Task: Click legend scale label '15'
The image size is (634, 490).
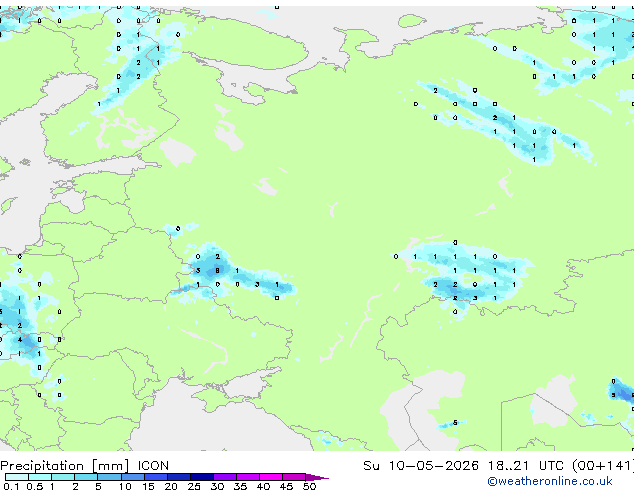Action: [148, 486]
